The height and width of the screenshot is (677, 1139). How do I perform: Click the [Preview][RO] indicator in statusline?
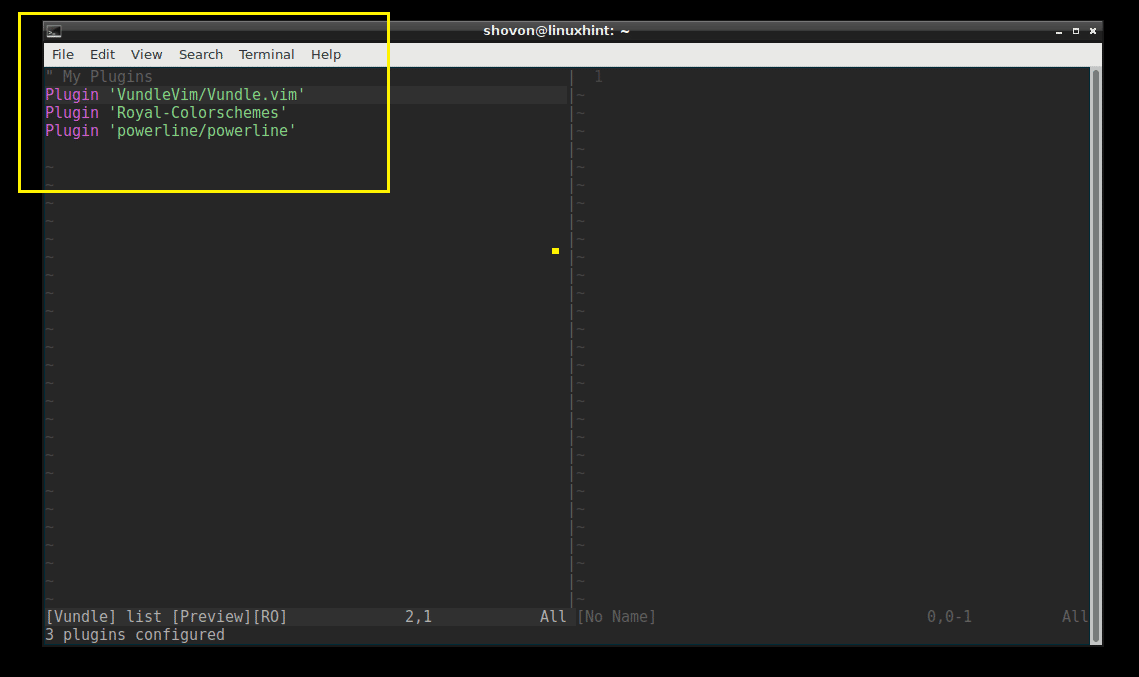[231, 616]
